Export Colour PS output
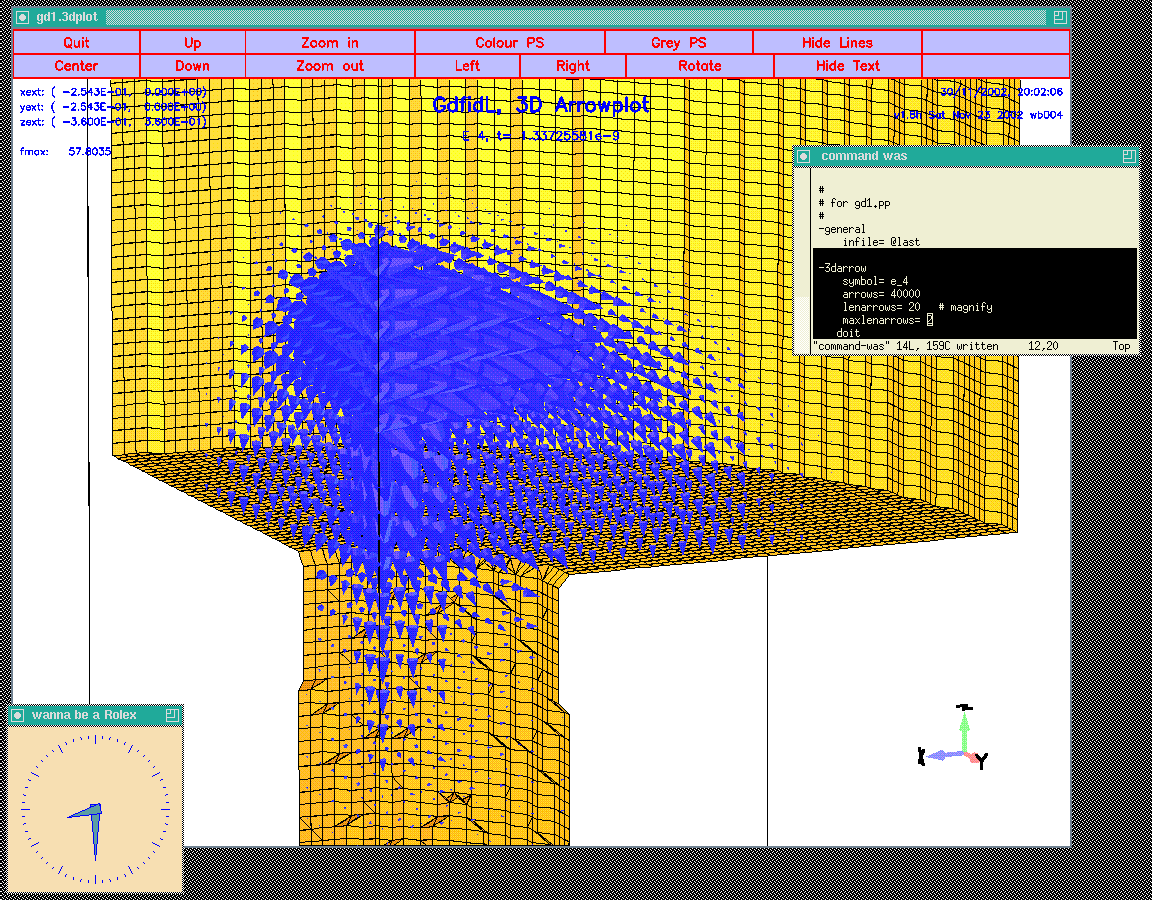The image size is (1152, 900). point(510,43)
